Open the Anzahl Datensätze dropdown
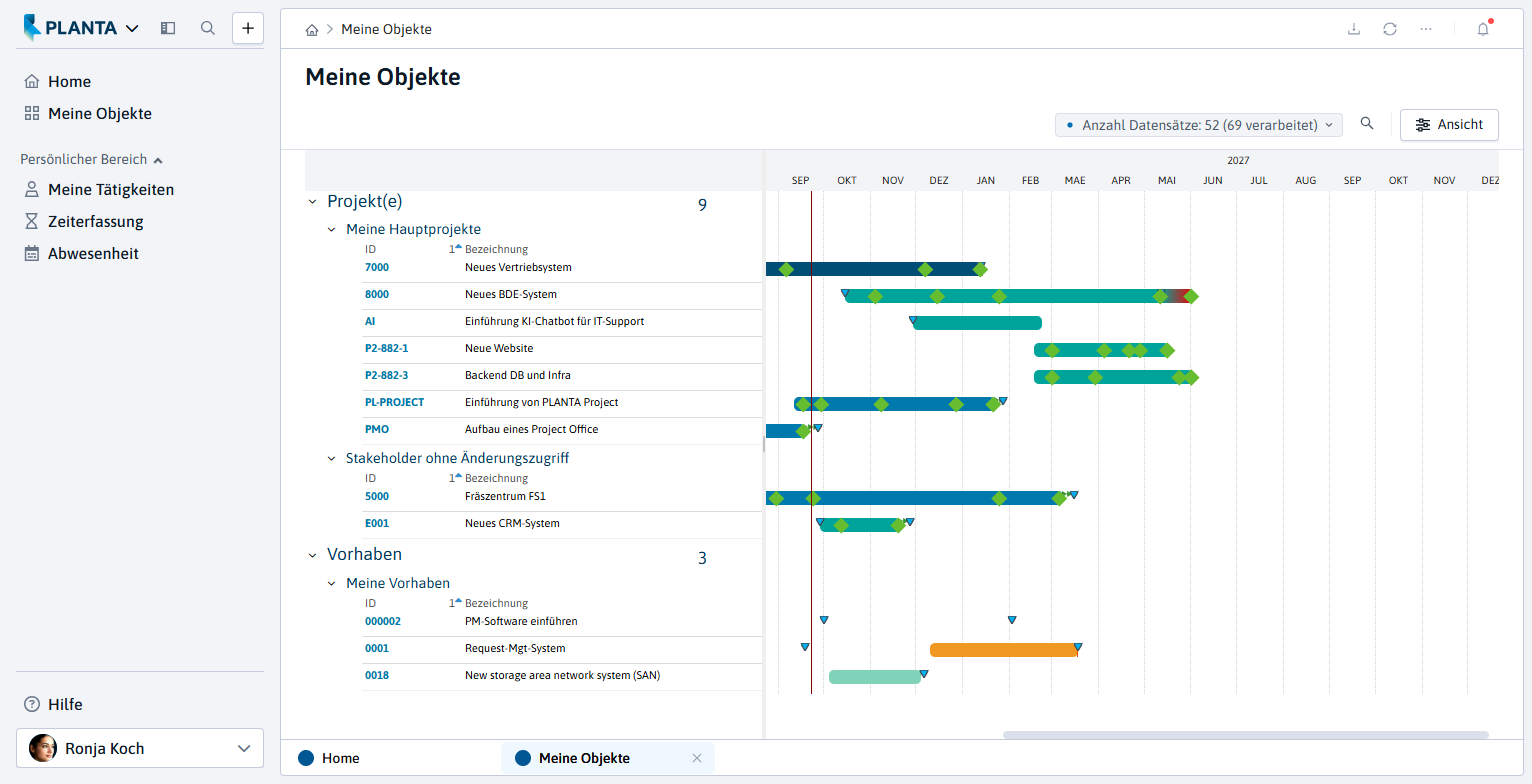1532x784 pixels. (x=1199, y=125)
